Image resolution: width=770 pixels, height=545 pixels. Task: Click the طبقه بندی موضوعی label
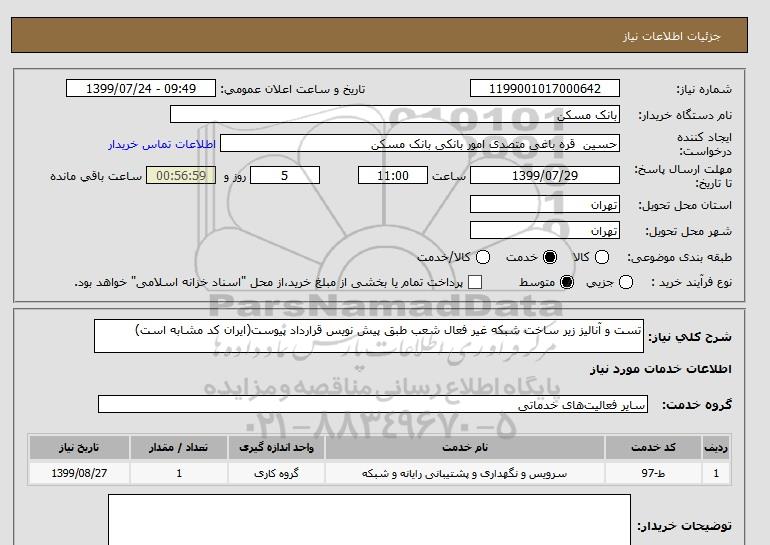[679, 257]
